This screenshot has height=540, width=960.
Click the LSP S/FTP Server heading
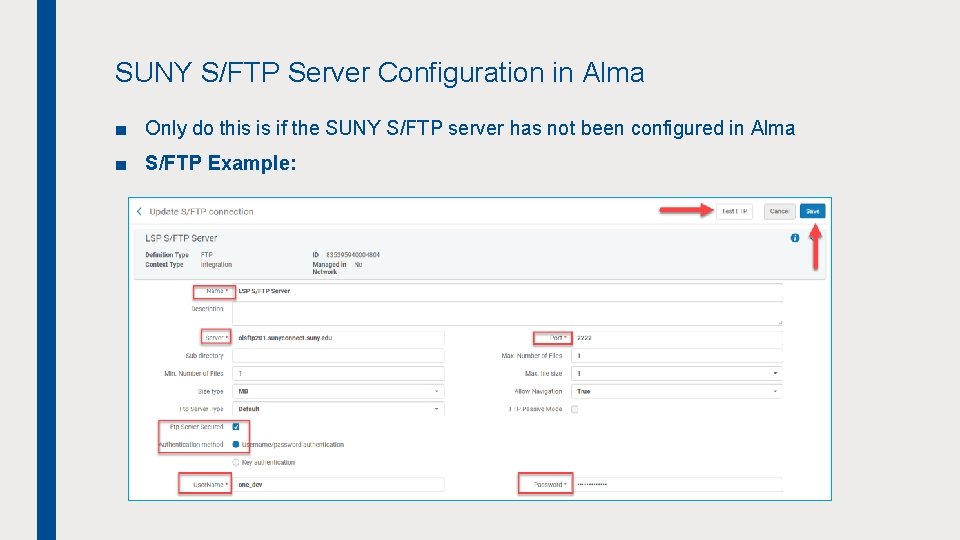[x=181, y=238]
